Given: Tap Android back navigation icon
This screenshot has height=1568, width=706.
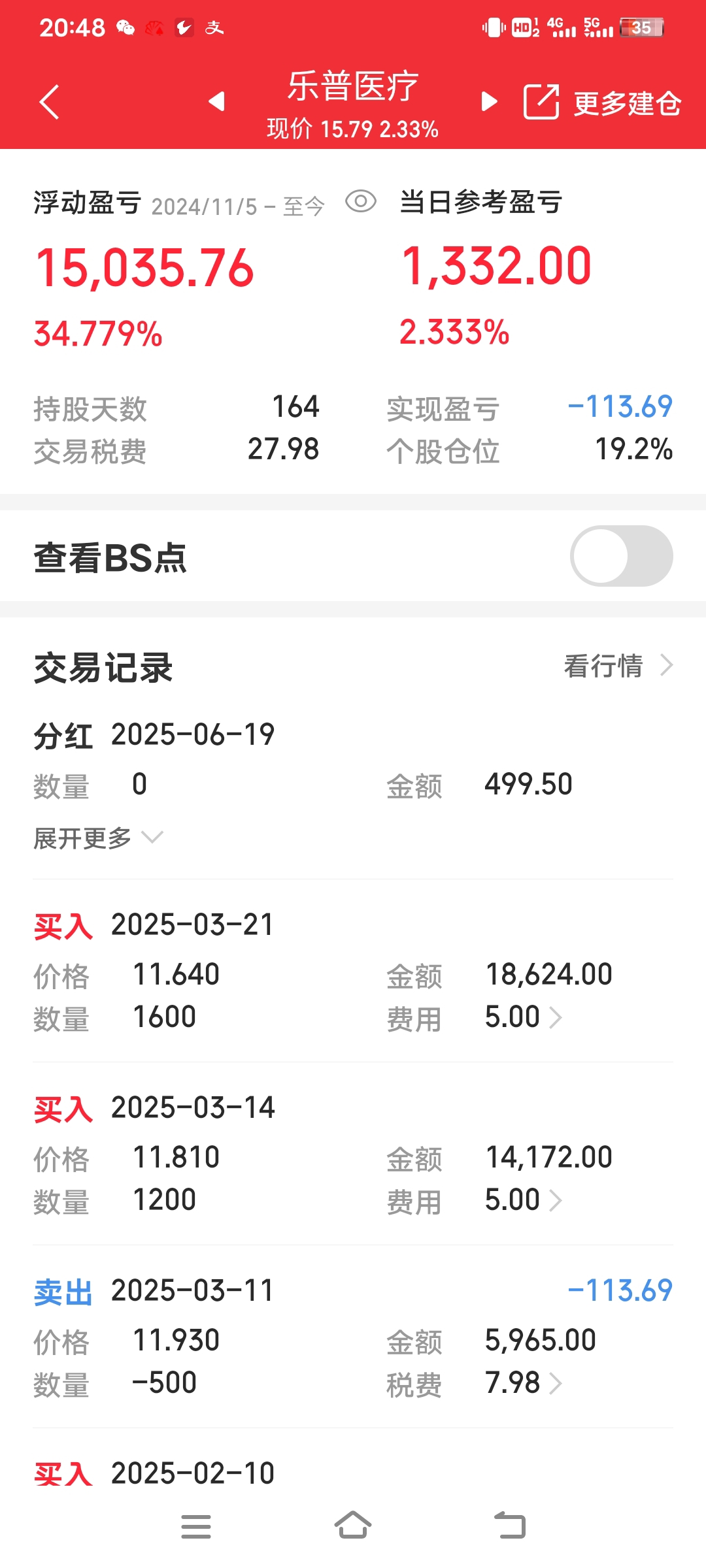Looking at the screenshot, I should tap(510, 1526).
